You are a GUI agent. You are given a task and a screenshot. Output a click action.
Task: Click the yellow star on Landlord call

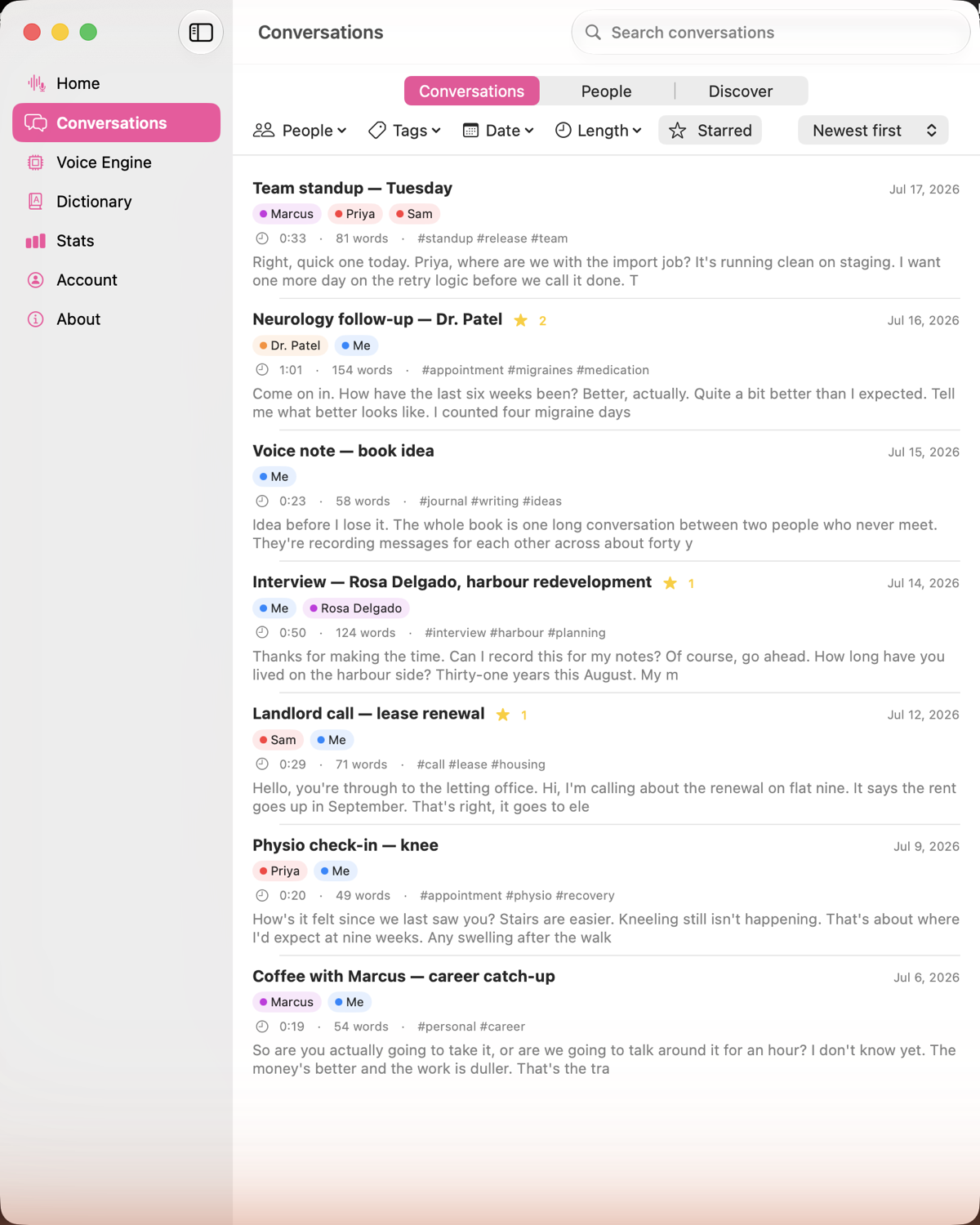503,715
